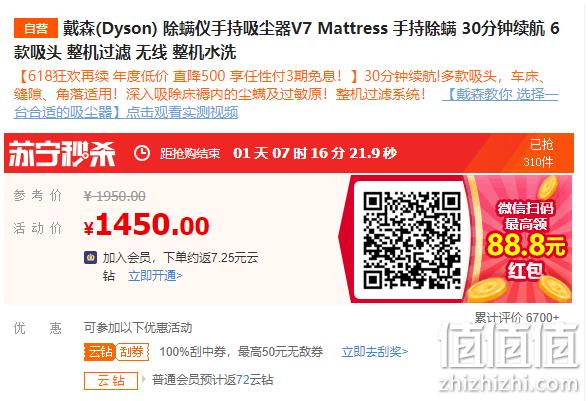Viewport: 588px width, 401px height.
Task: Click the countdown timer 01天07时16分
Action: 315,153
